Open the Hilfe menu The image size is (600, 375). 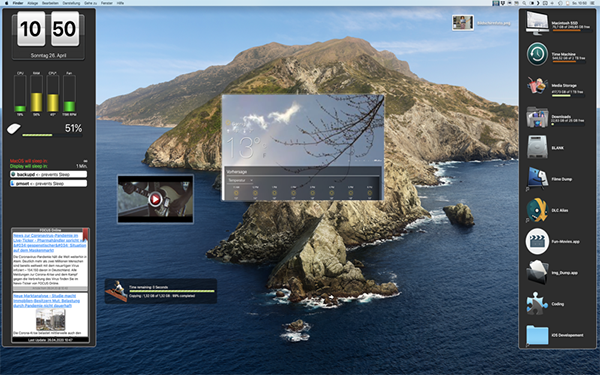(120, 3)
